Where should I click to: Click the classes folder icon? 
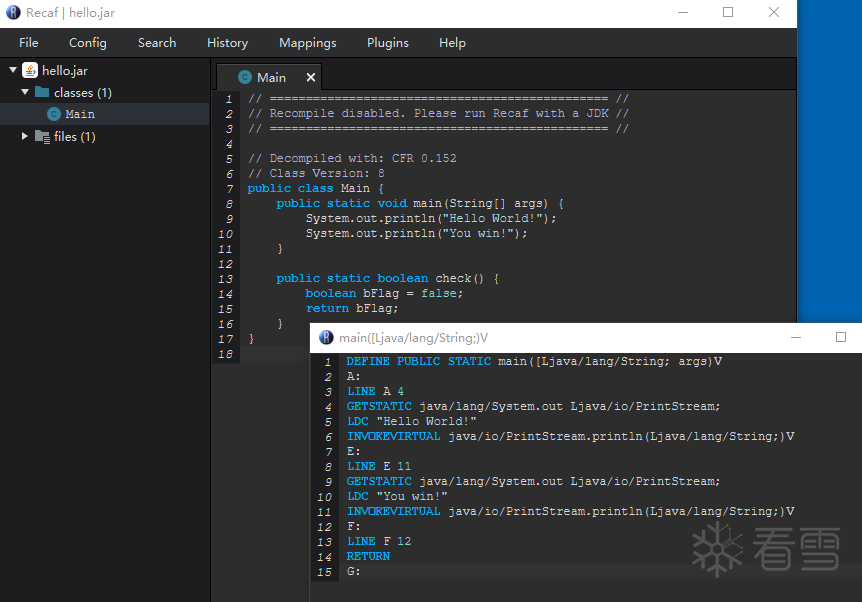[x=42, y=92]
